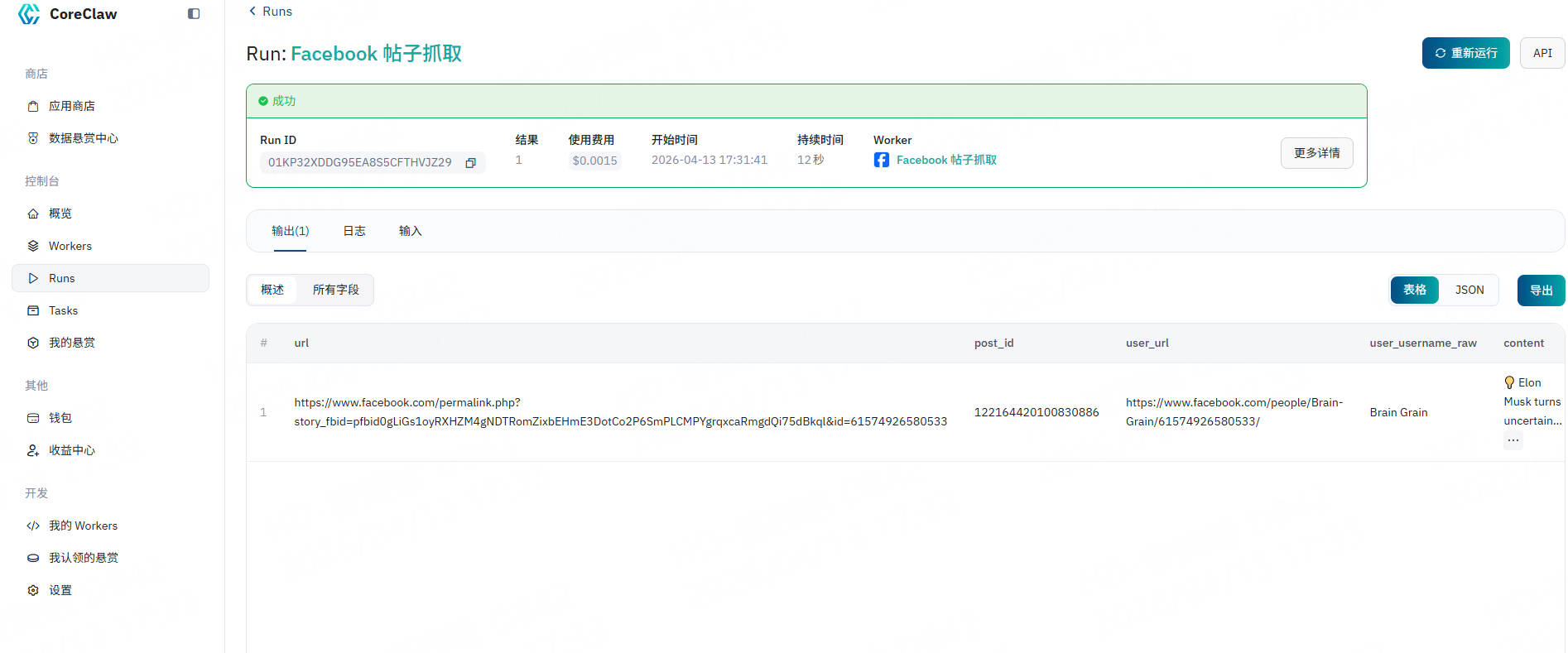Select 所有字段 field view
Screen dimensions: 1568x653
click(x=335, y=290)
